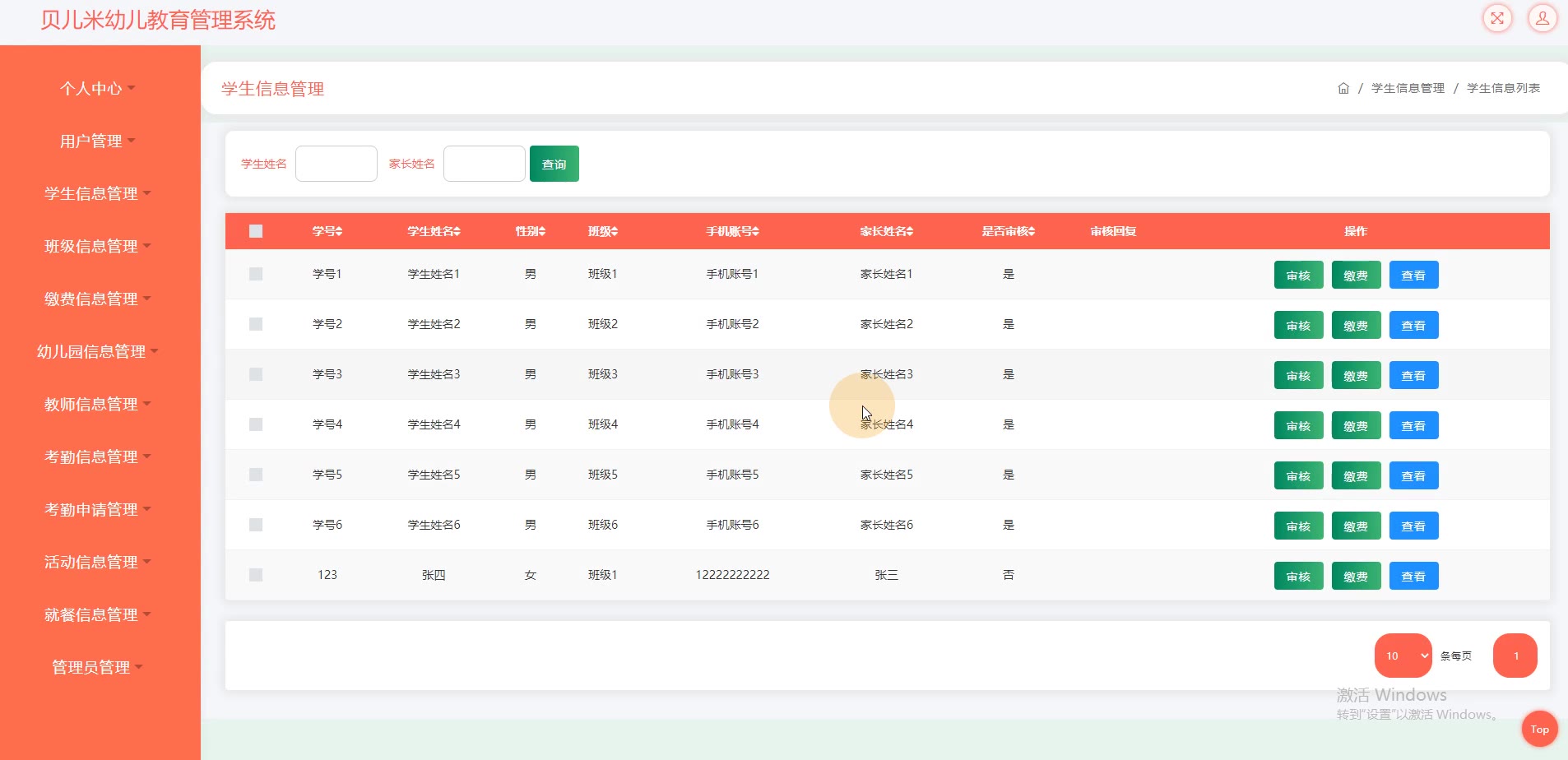The width and height of the screenshot is (1568, 760).
Task: Click 缴费 button for 学号2 row
Action: (1356, 325)
